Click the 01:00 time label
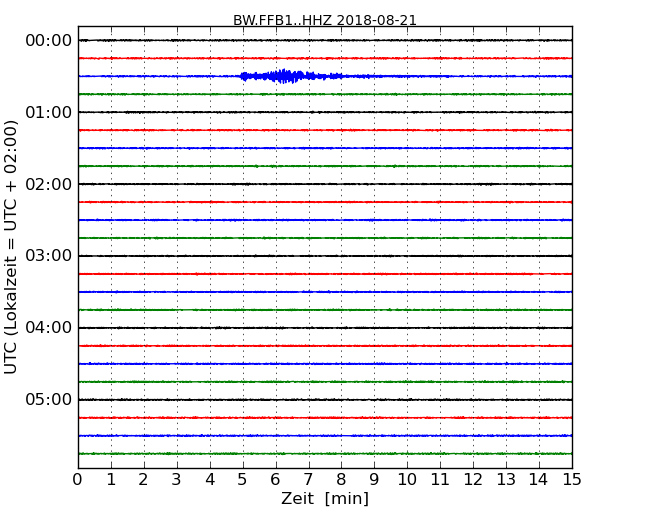This screenshot has width=650, height=520. click(49, 112)
